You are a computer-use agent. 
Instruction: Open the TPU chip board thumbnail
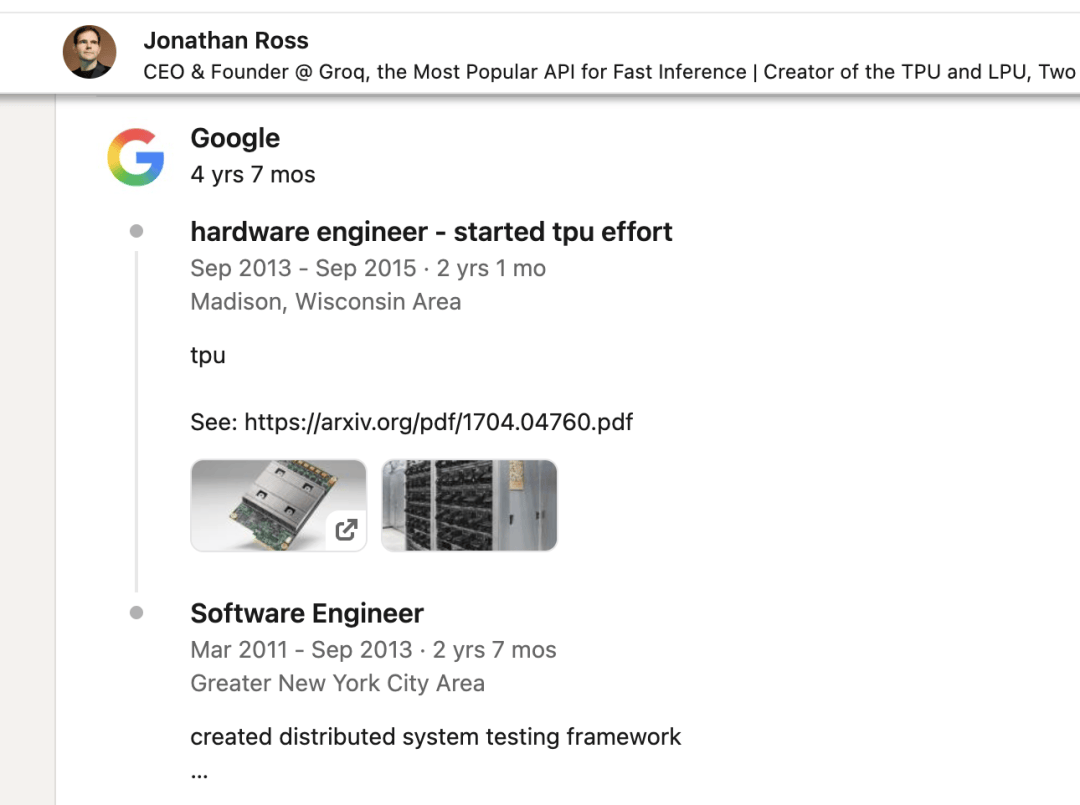[270, 504]
